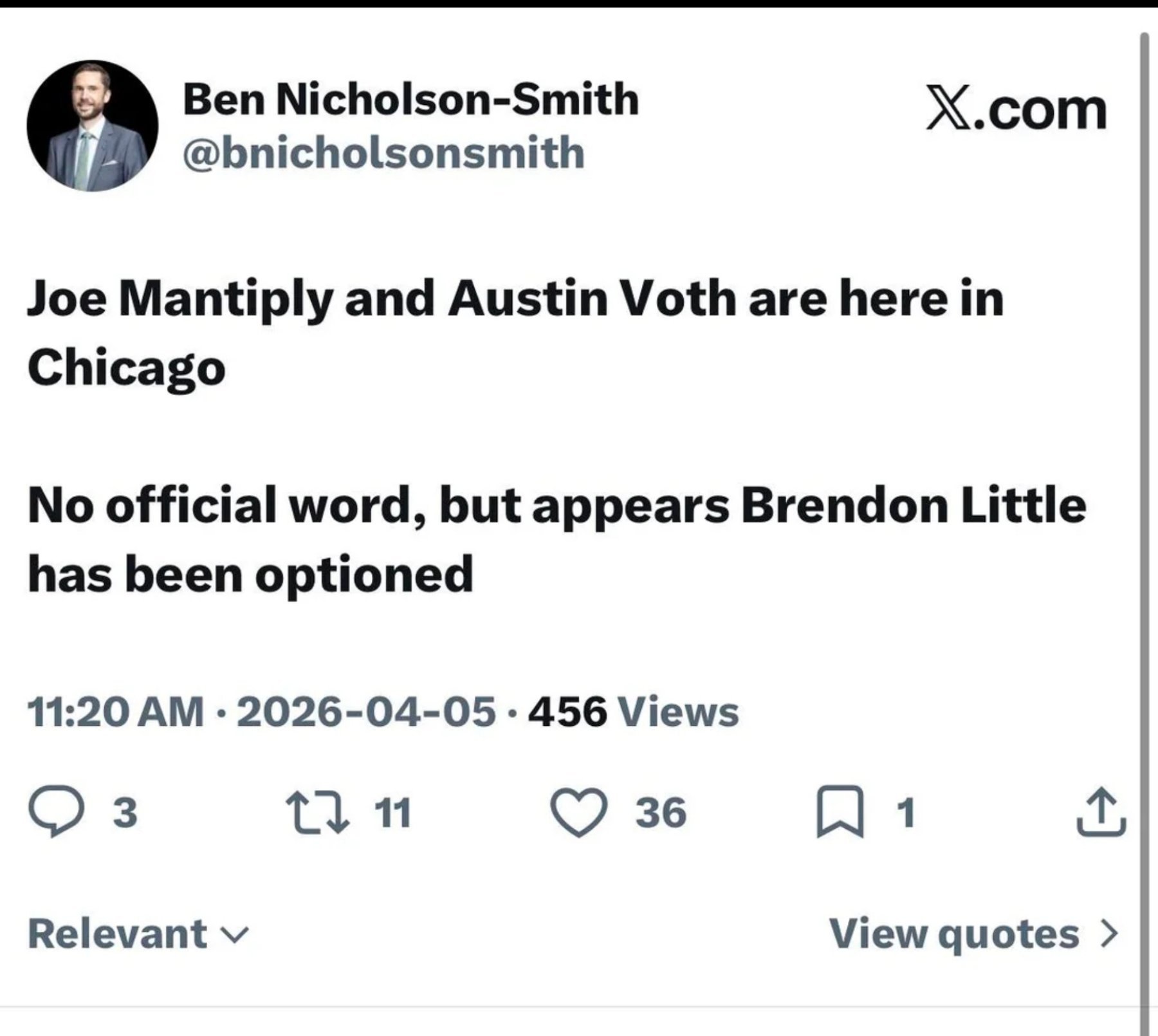Viewport: 1158px width, 1036px height.
Task: View the 456 Views count
Action: click(634, 712)
